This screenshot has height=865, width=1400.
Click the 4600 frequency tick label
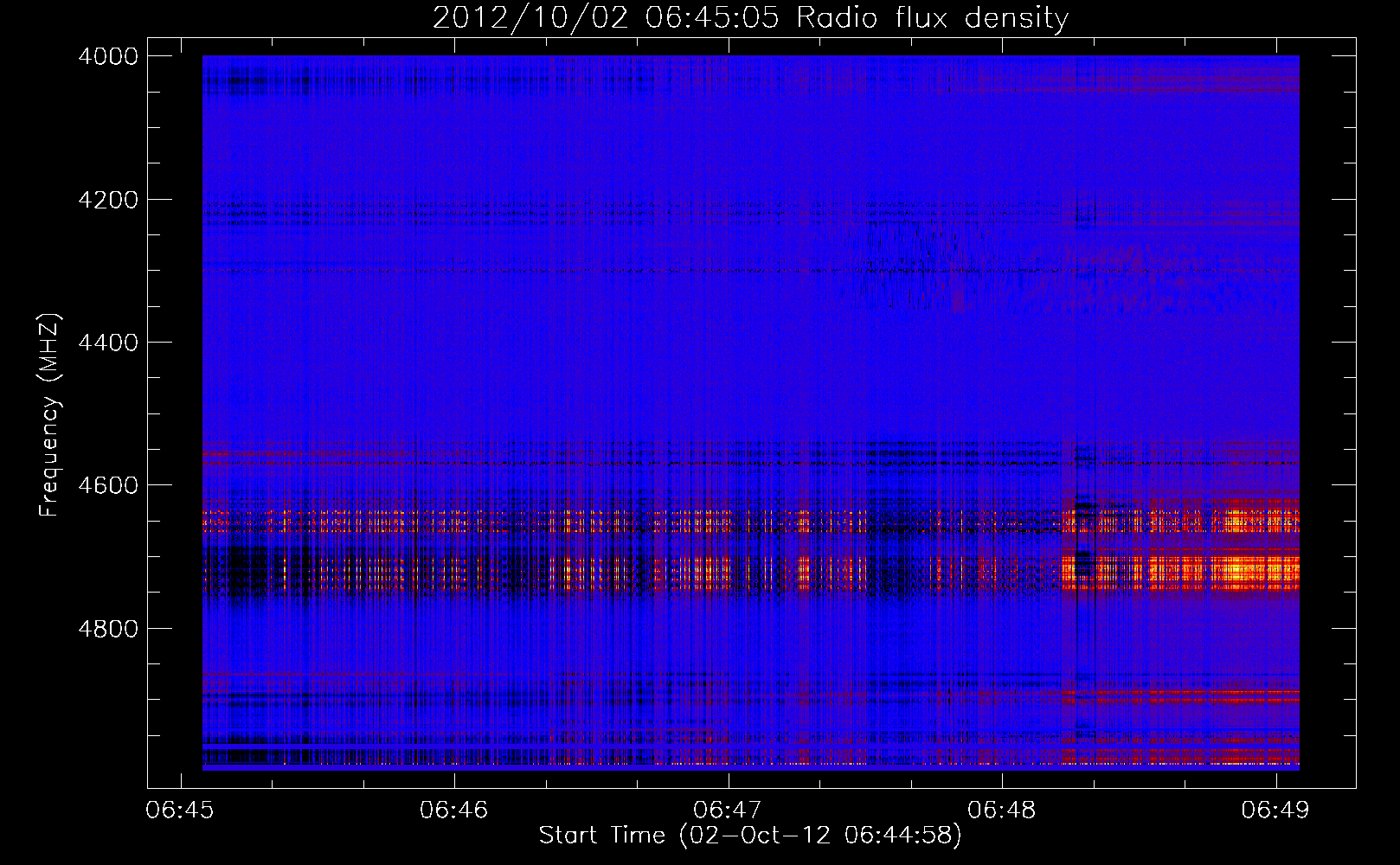(x=108, y=485)
